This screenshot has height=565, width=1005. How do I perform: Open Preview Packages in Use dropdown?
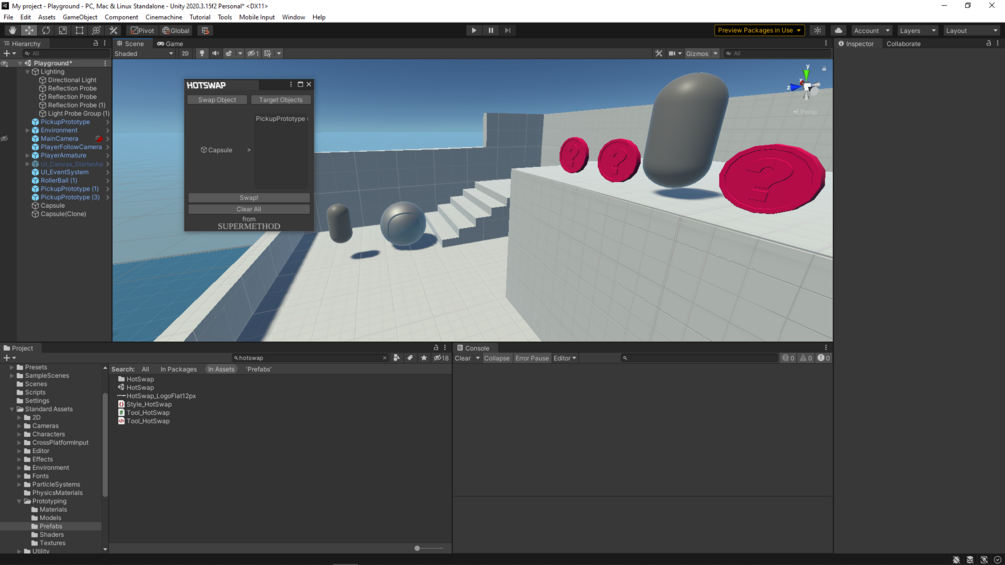coord(759,30)
